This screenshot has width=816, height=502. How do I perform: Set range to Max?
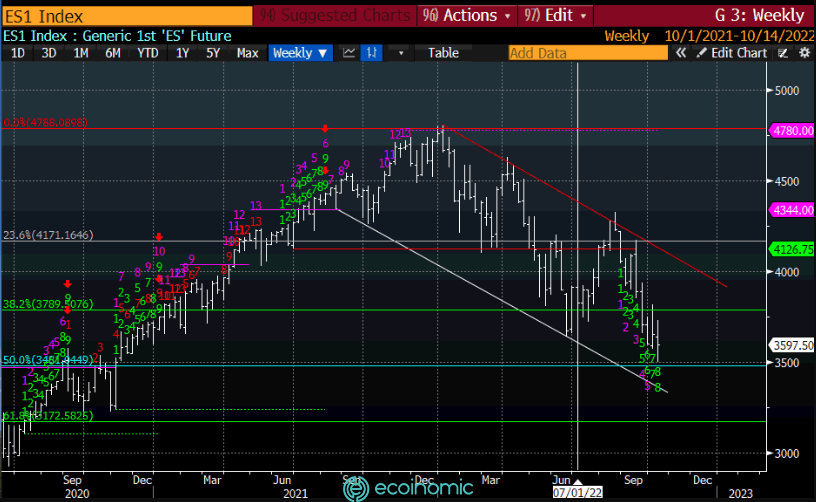tap(248, 53)
